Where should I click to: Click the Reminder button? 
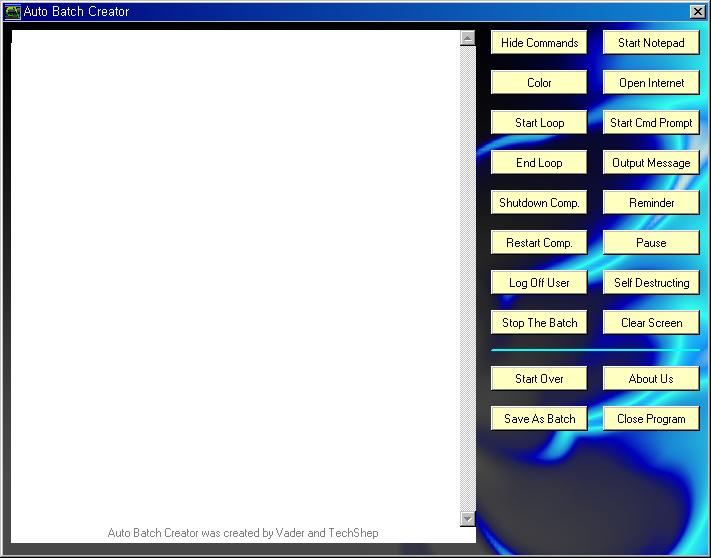click(651, 203)
